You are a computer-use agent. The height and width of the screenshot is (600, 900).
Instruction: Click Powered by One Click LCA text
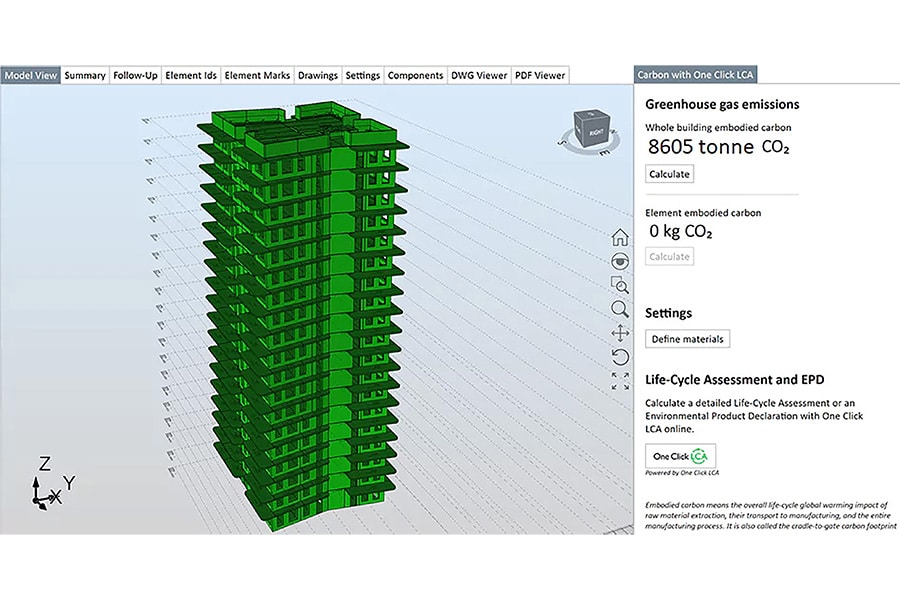pyautogui.click(x=682, y=473)
